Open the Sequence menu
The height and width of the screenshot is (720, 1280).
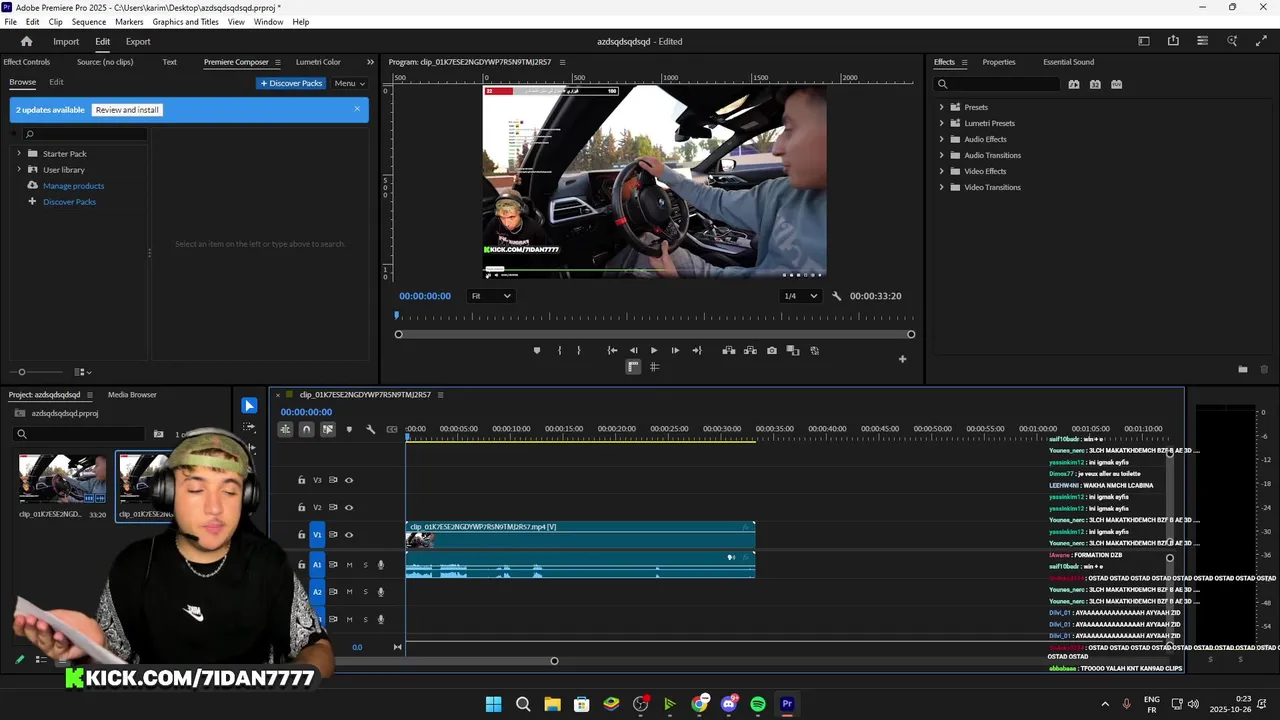(89, 22)
